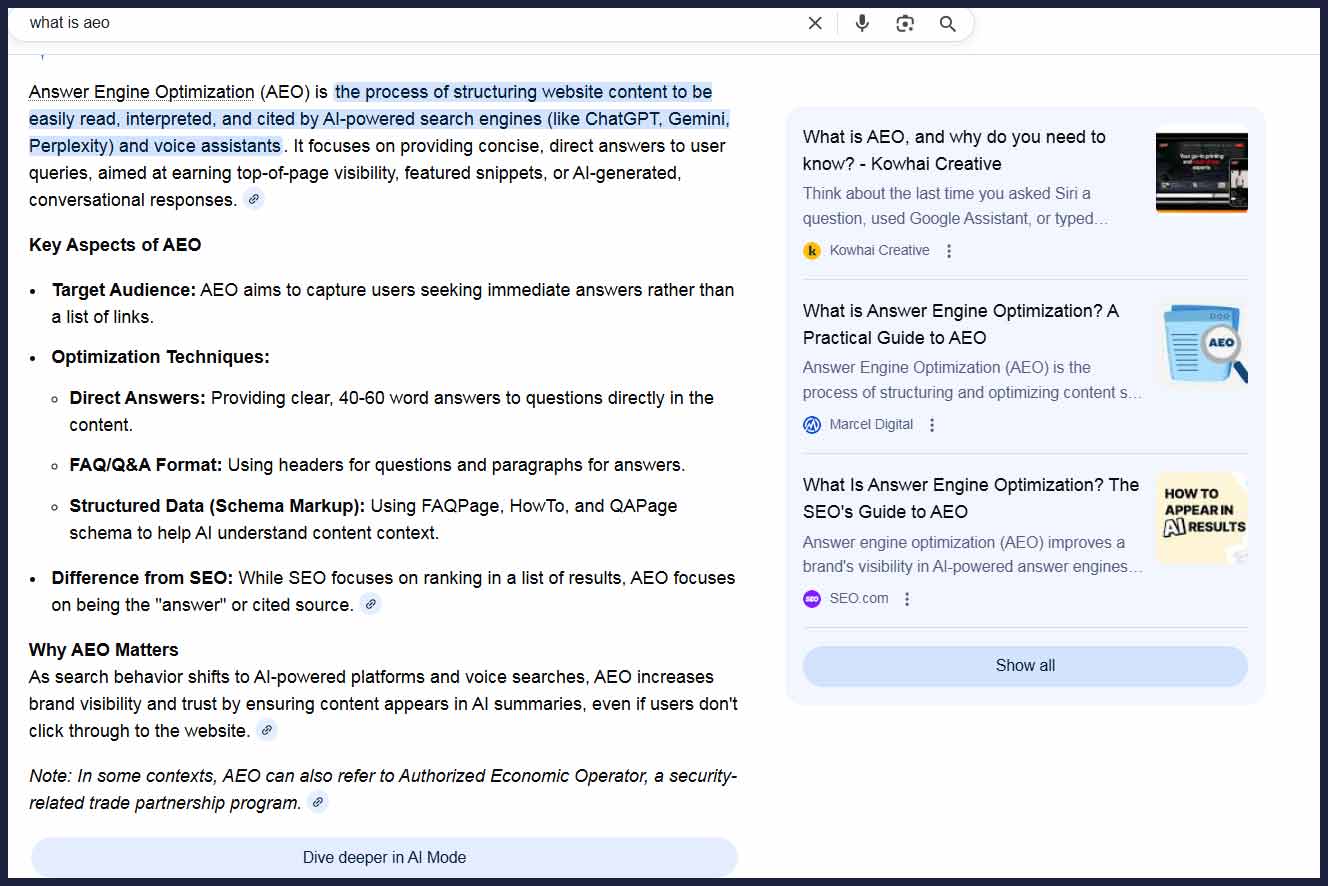
Task: Open the SEO.com favicon
Action: click(812, 599)
